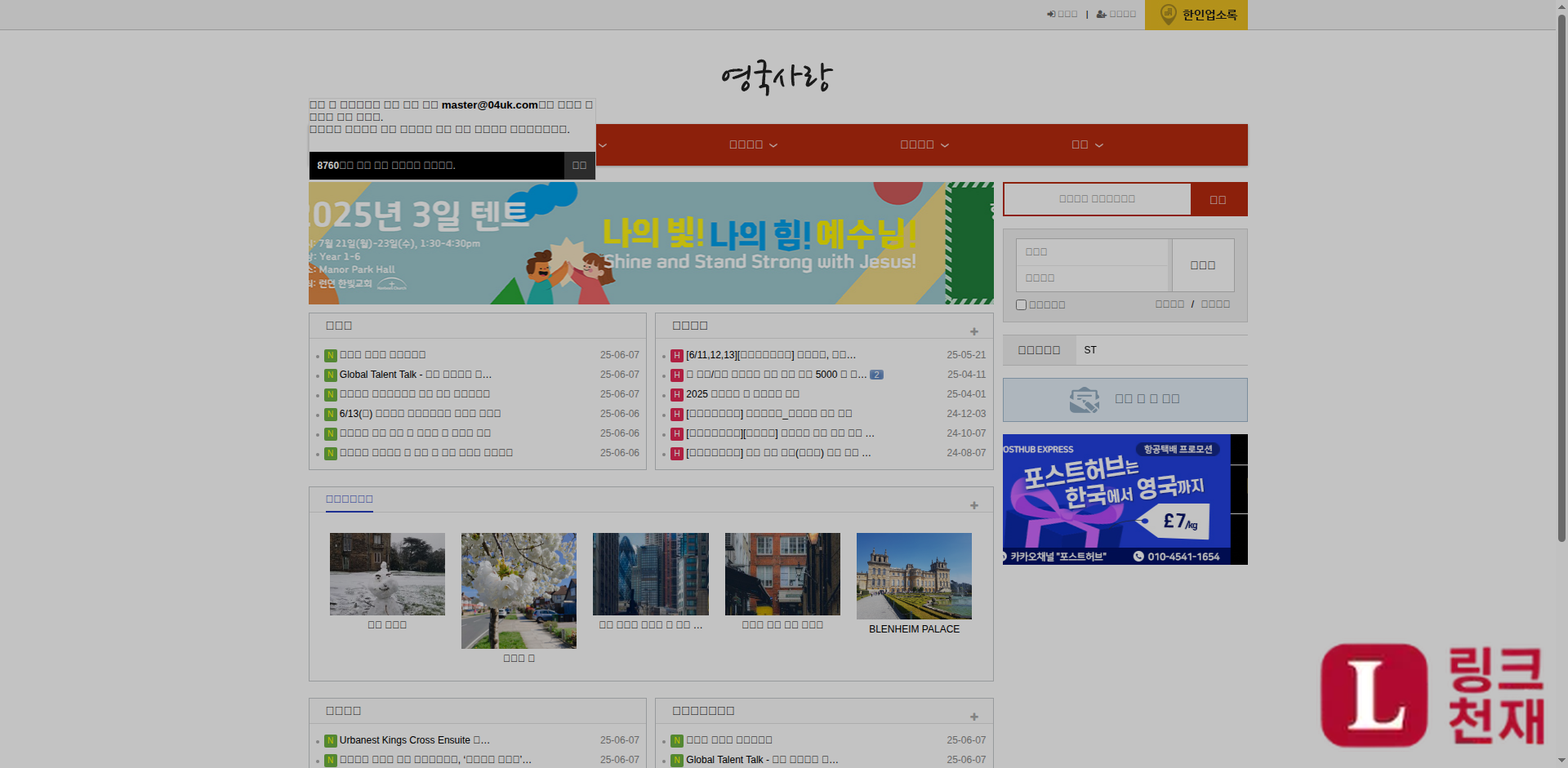Click the site search input field

click(x=1097, y=198)
